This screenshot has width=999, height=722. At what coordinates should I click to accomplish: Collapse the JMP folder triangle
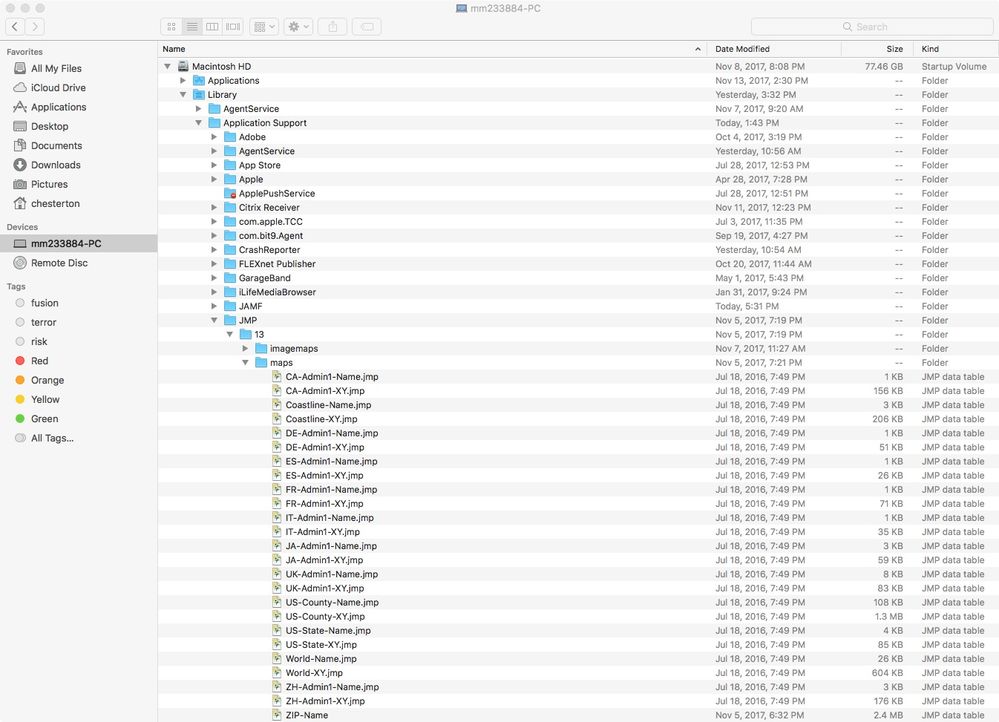[x=214, y=320]
